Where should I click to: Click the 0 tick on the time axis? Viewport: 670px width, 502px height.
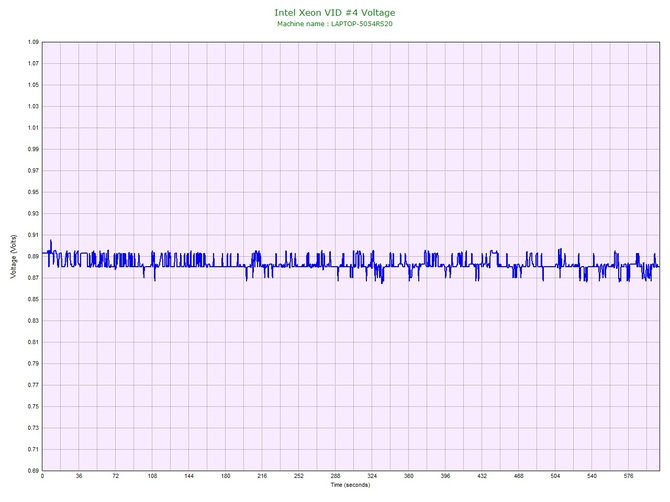click(x=43, y=477)
